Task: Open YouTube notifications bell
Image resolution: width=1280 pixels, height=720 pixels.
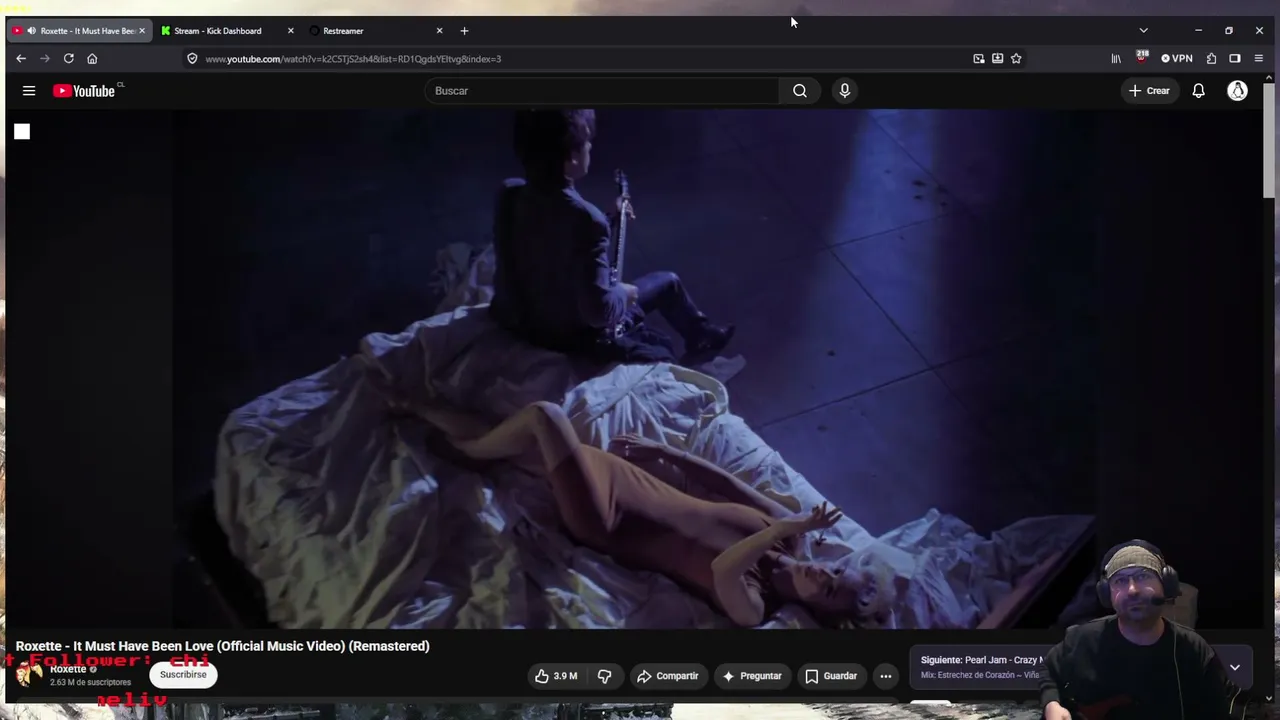Action: (x=1198, y=91)
